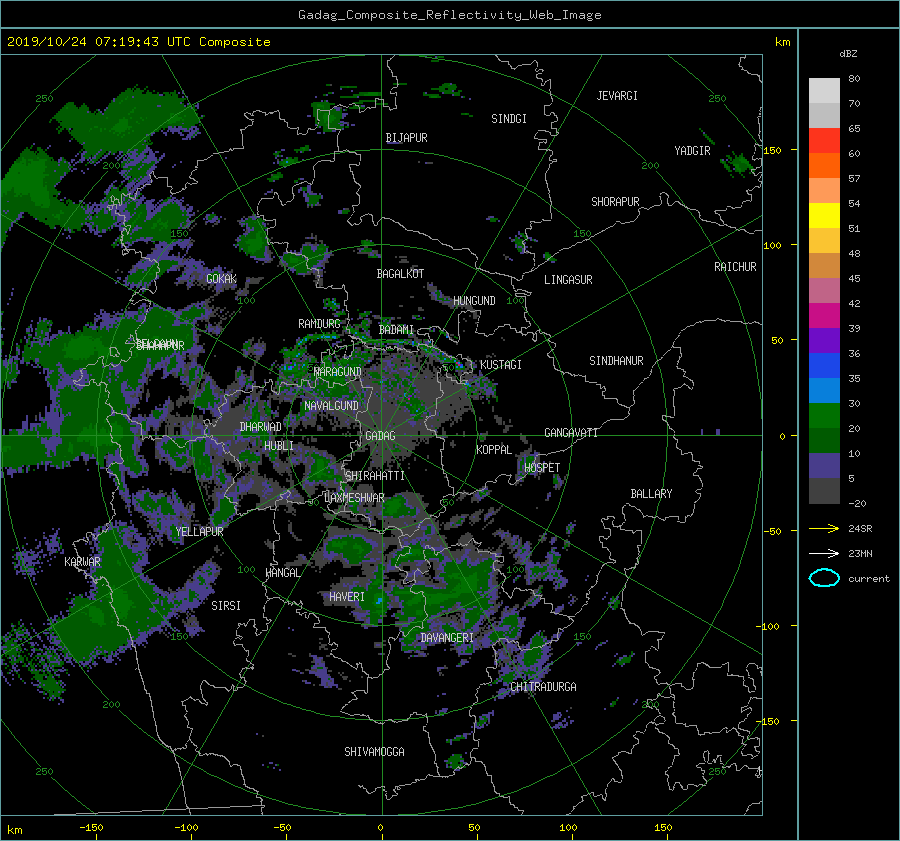Click the YADGIR city label
Viewport: 900px width, 841px height.
692,151
